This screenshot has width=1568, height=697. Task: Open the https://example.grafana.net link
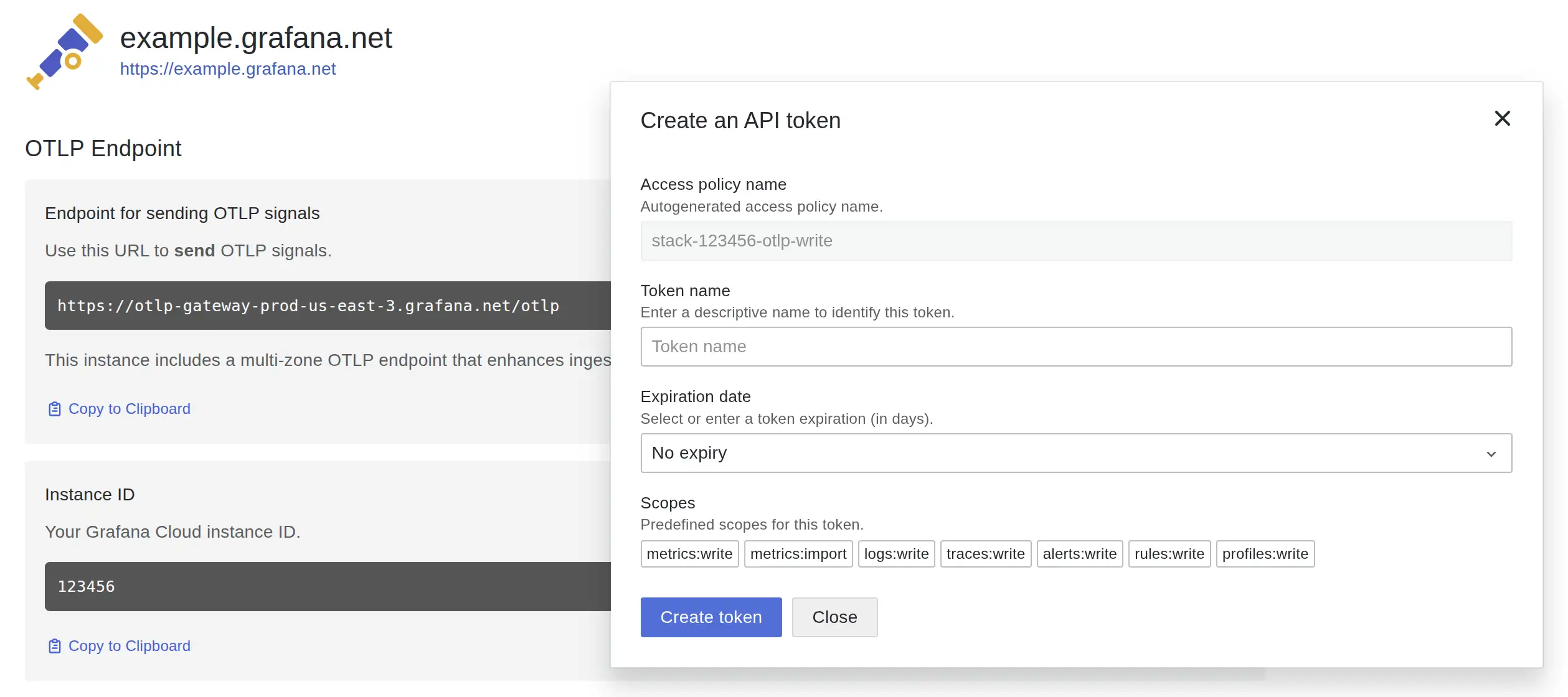227,69
